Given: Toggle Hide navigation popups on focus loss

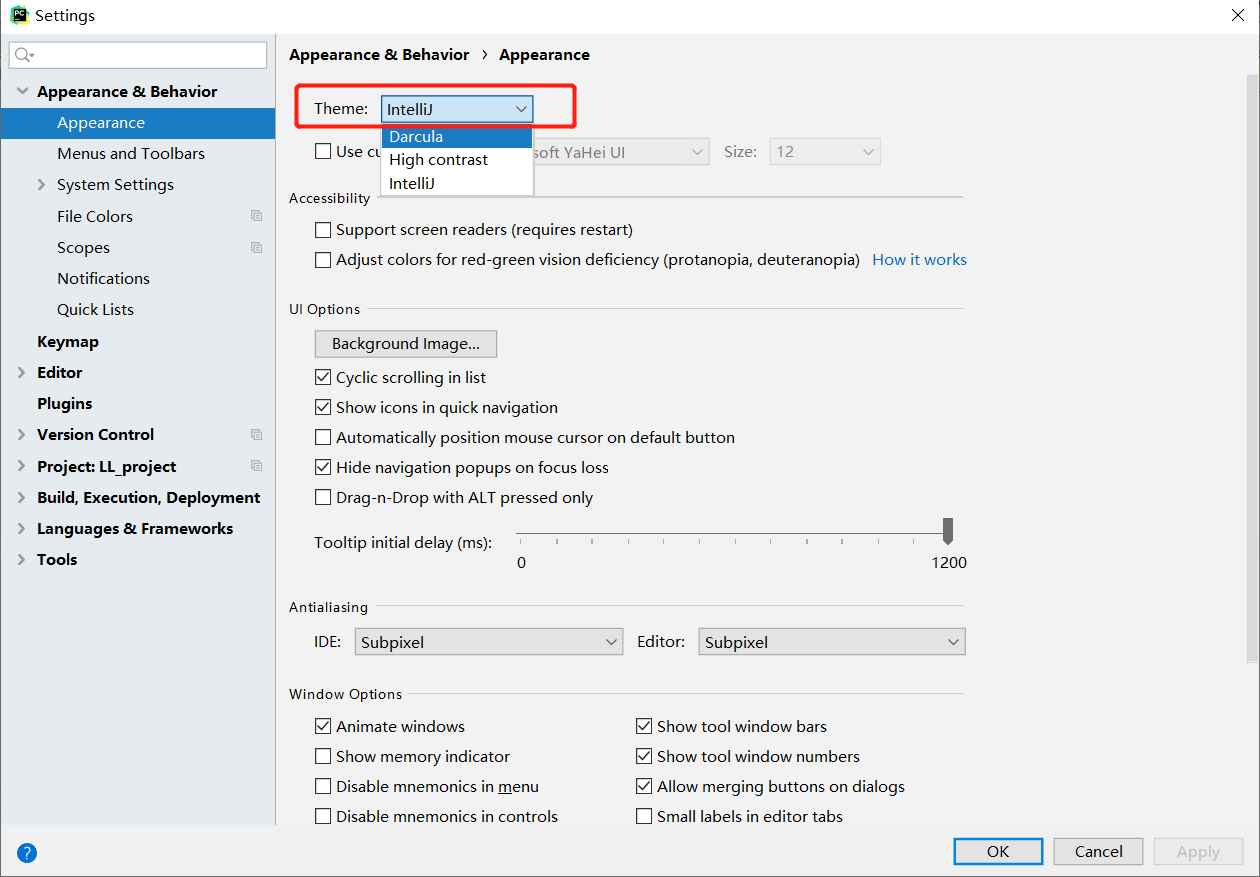Looking at the screenshot, I should [x=323, y=468].
